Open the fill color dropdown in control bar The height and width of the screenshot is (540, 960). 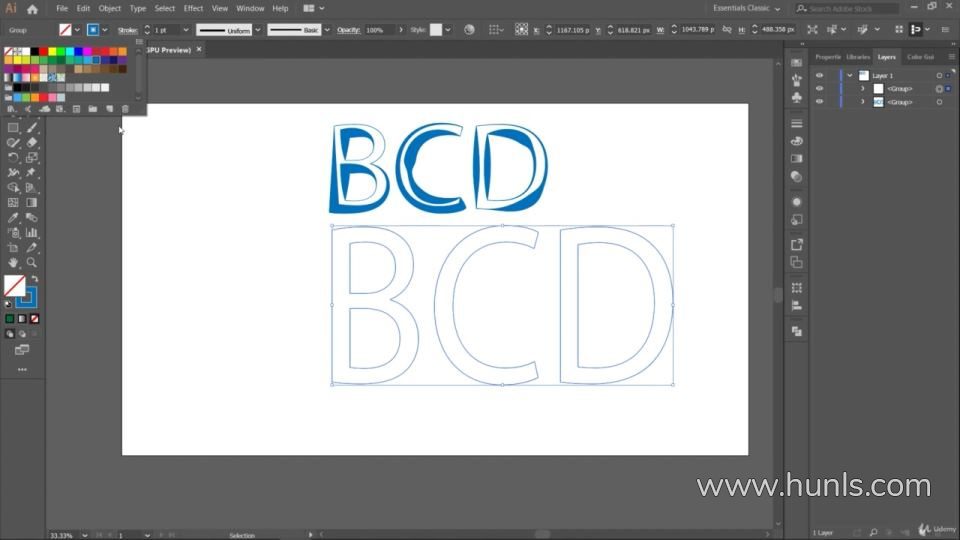pos(77,29)
